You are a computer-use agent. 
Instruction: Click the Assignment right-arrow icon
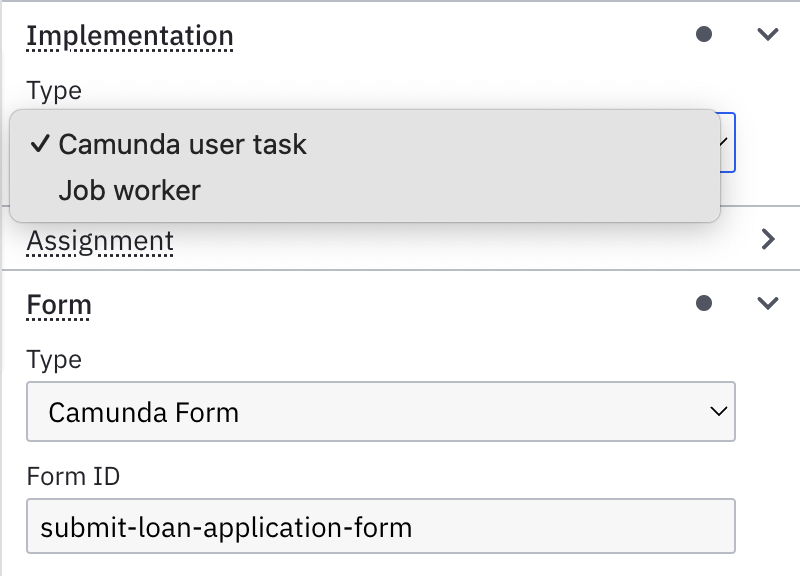point(767,240)
